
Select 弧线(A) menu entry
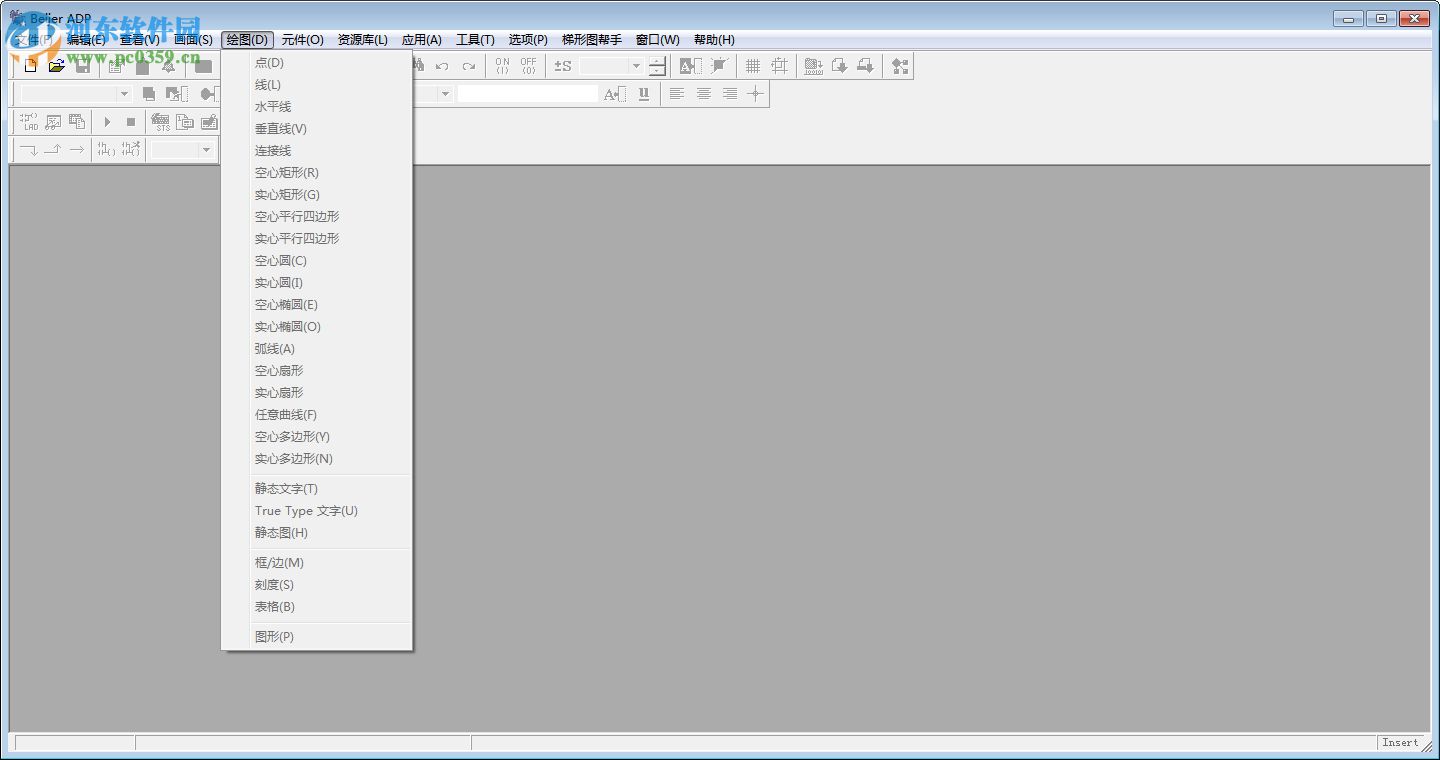coord(317,349)
